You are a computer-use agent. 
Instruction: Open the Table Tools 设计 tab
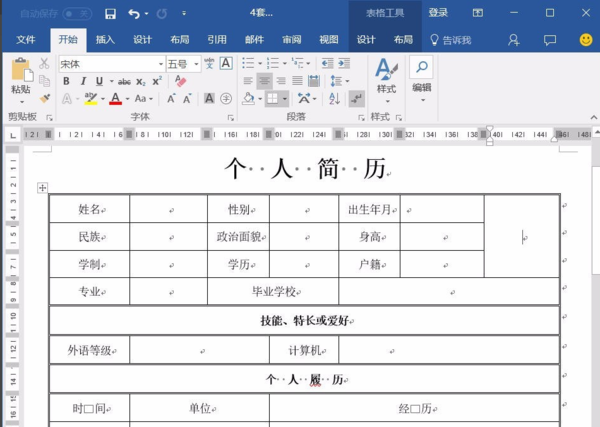tap(366, 39)
